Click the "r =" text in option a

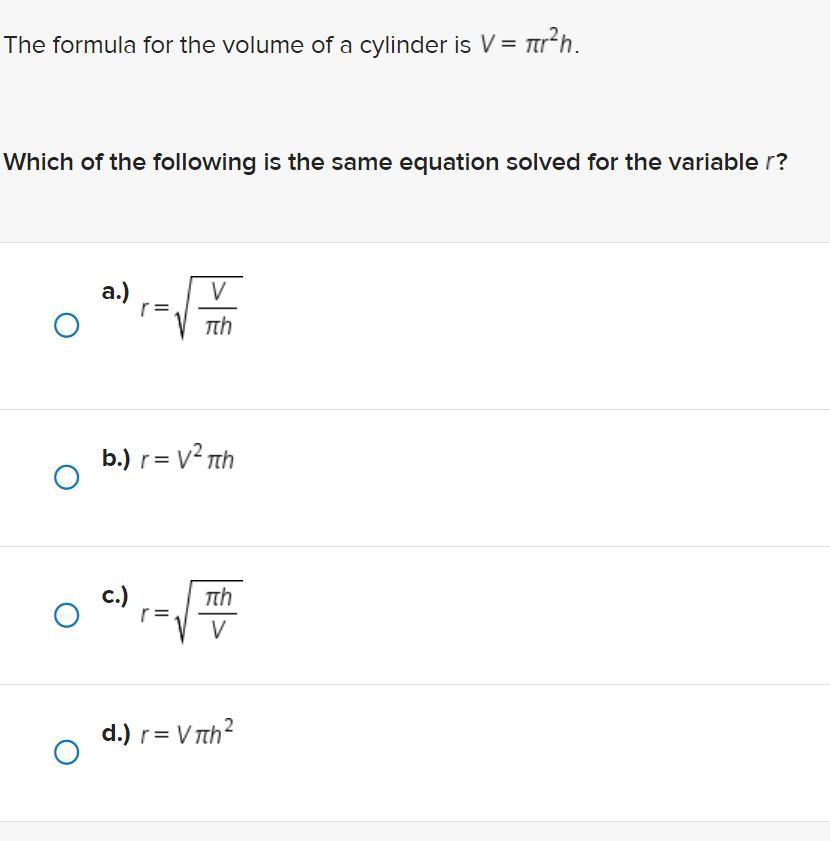[154, 309]
